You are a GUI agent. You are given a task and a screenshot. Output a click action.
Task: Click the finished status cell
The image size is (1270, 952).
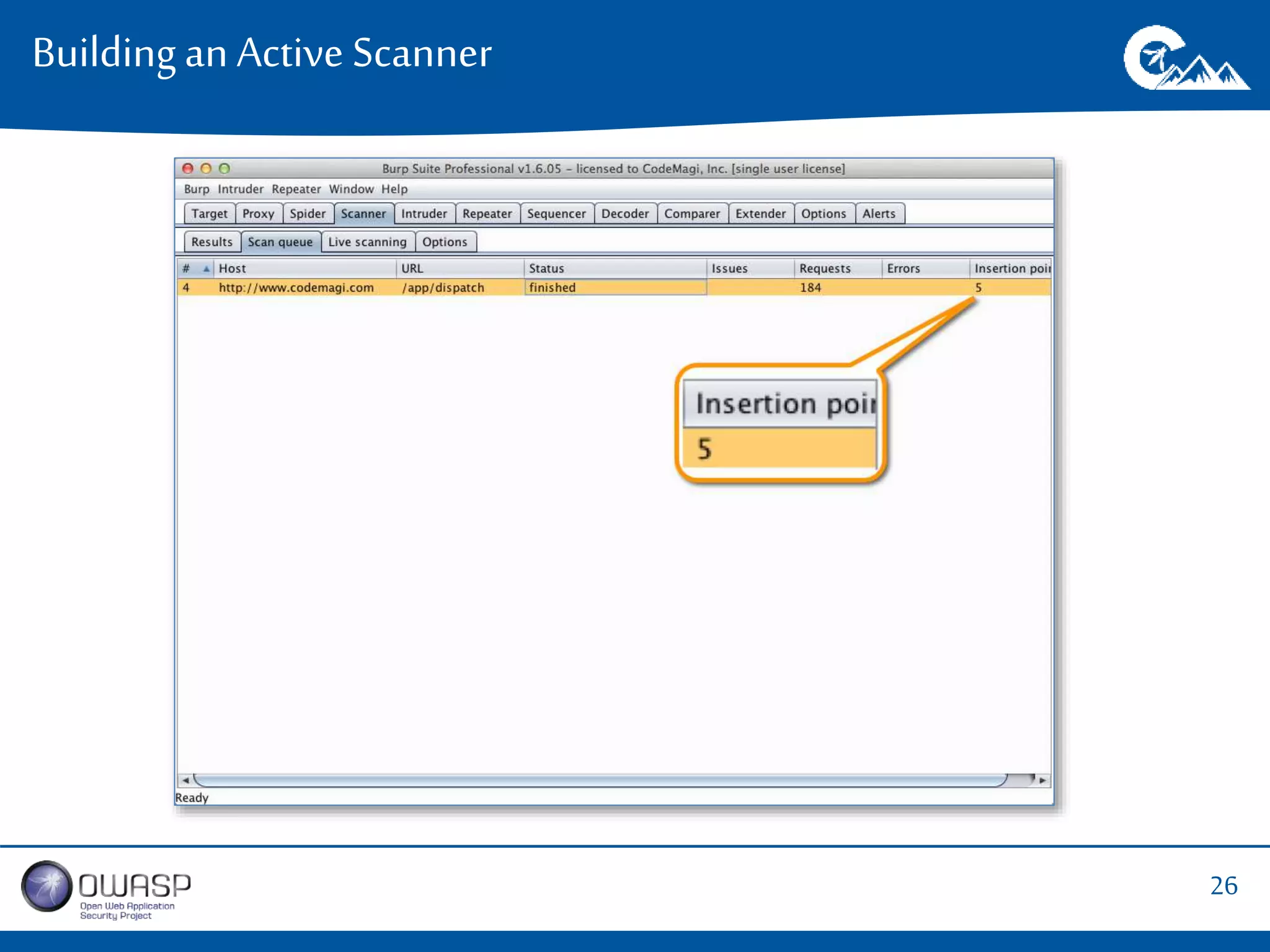click(615, 288)
